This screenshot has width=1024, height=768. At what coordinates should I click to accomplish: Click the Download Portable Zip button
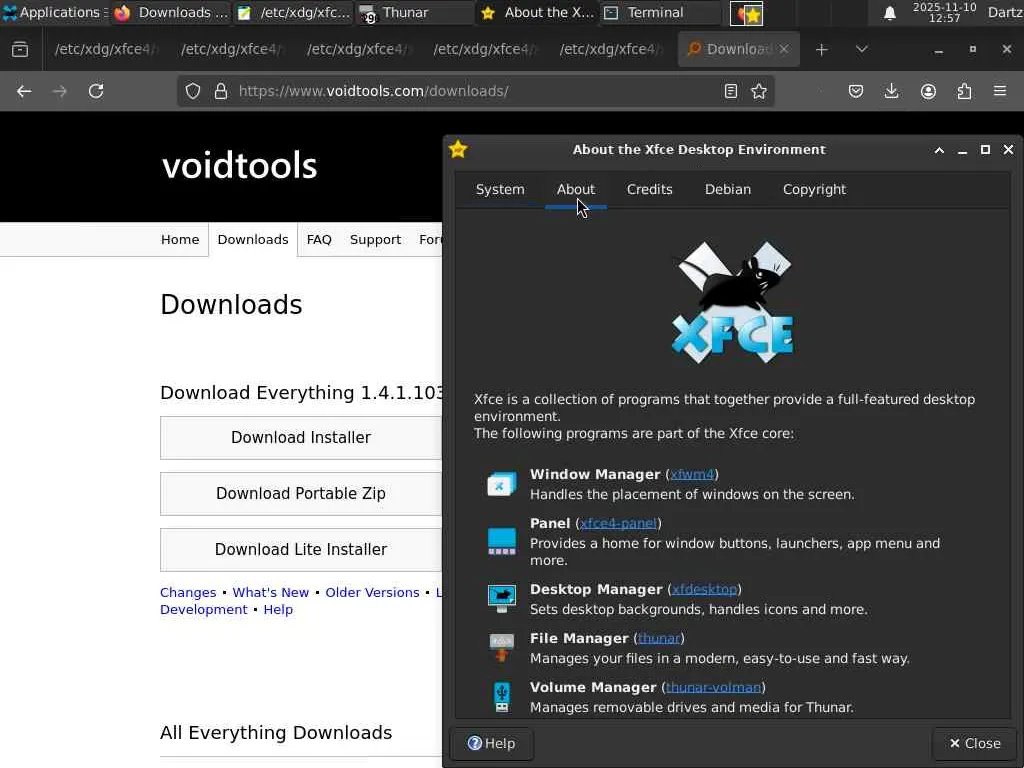[x=300, y=493]
